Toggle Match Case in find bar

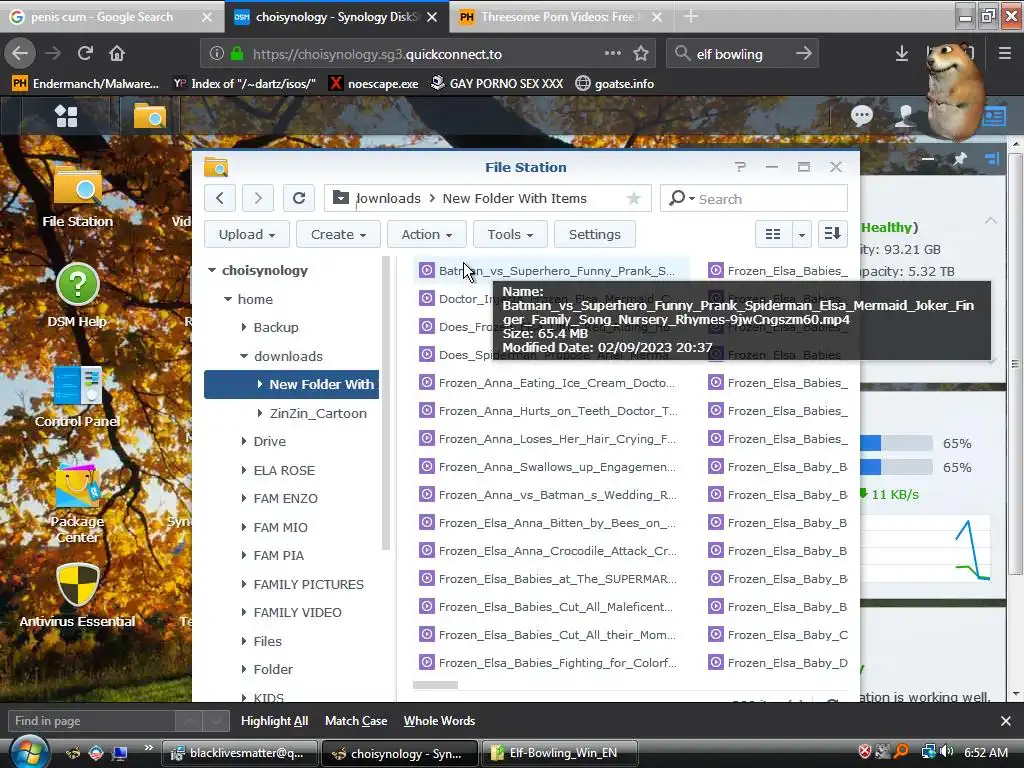(x=356, y=721)
